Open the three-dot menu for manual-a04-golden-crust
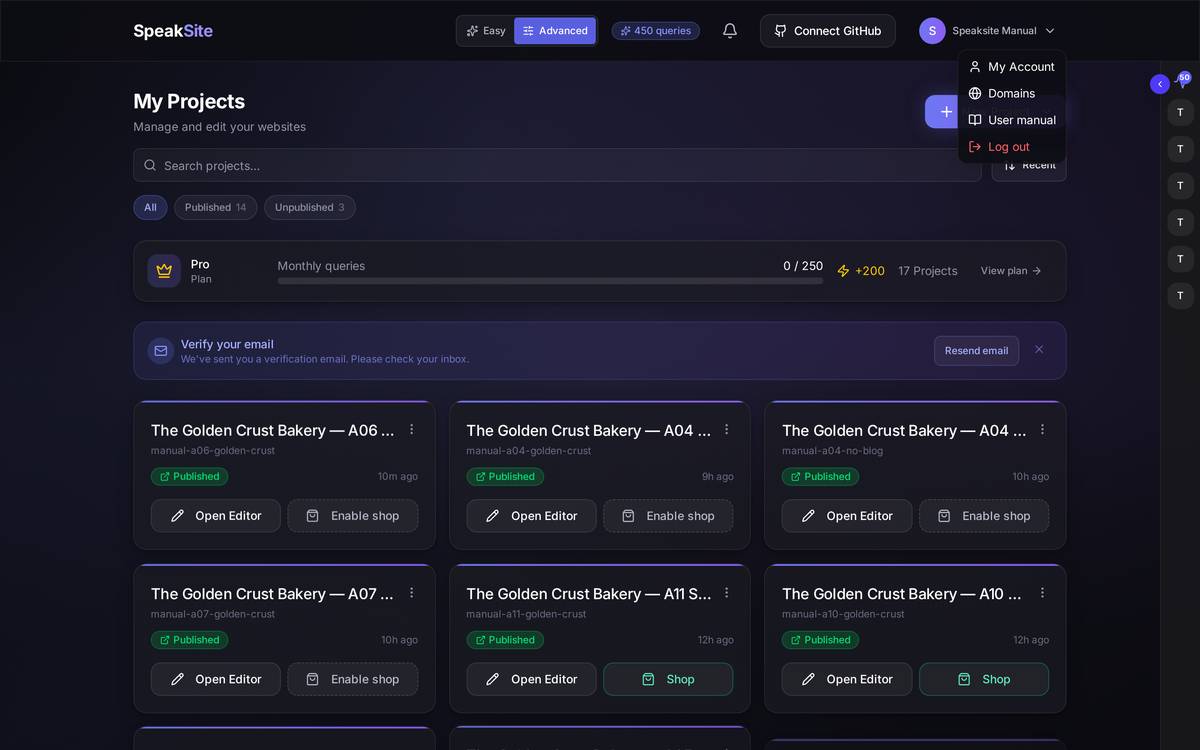Viewport: 1200px width, 750px height. pyautogui.click(x=727, y=430)
